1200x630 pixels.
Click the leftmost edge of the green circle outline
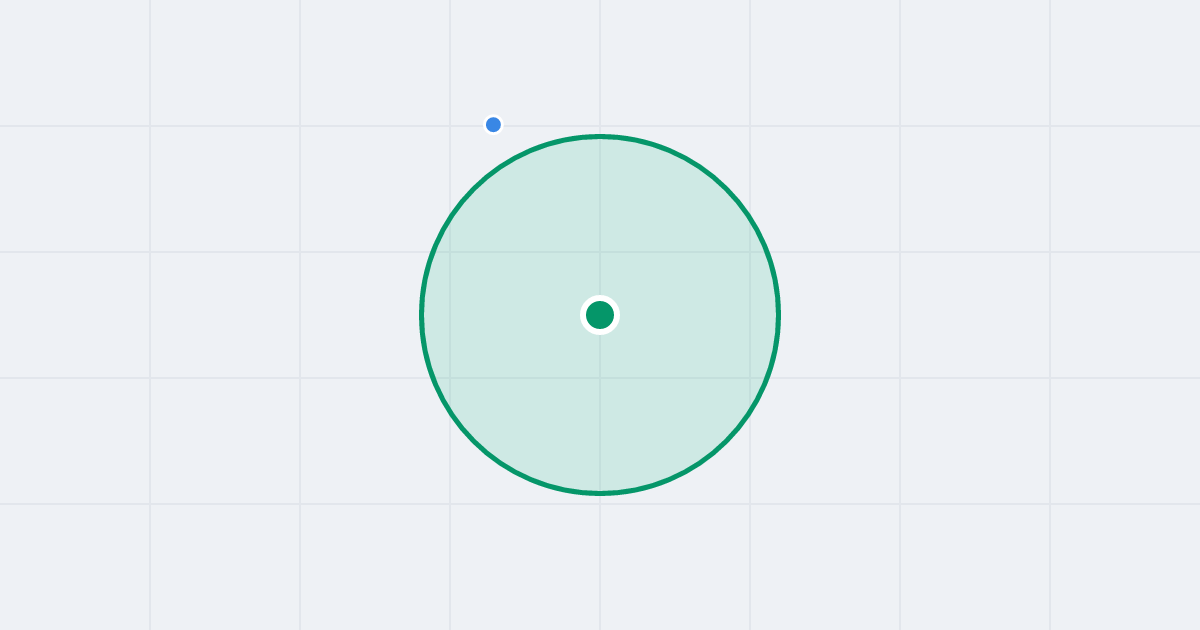click(422, 315)
